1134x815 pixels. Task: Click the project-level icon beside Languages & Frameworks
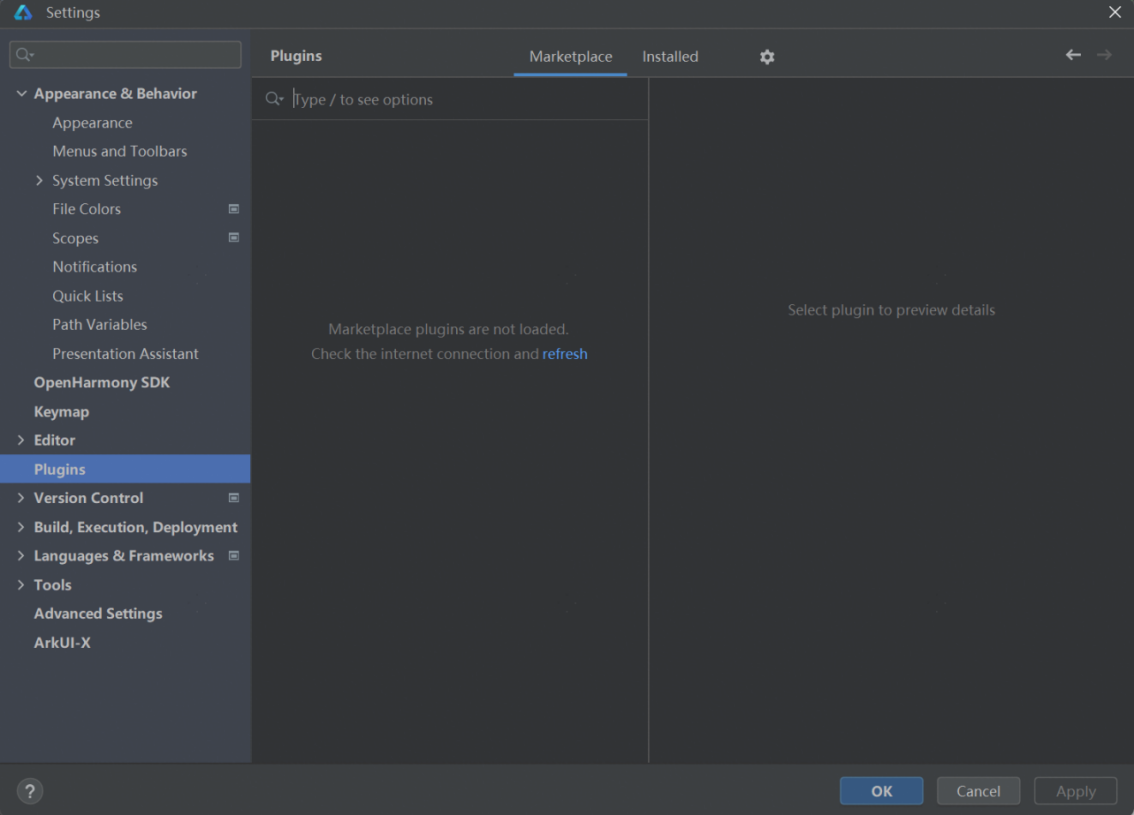pyautogui.click(x=234, y=556)
